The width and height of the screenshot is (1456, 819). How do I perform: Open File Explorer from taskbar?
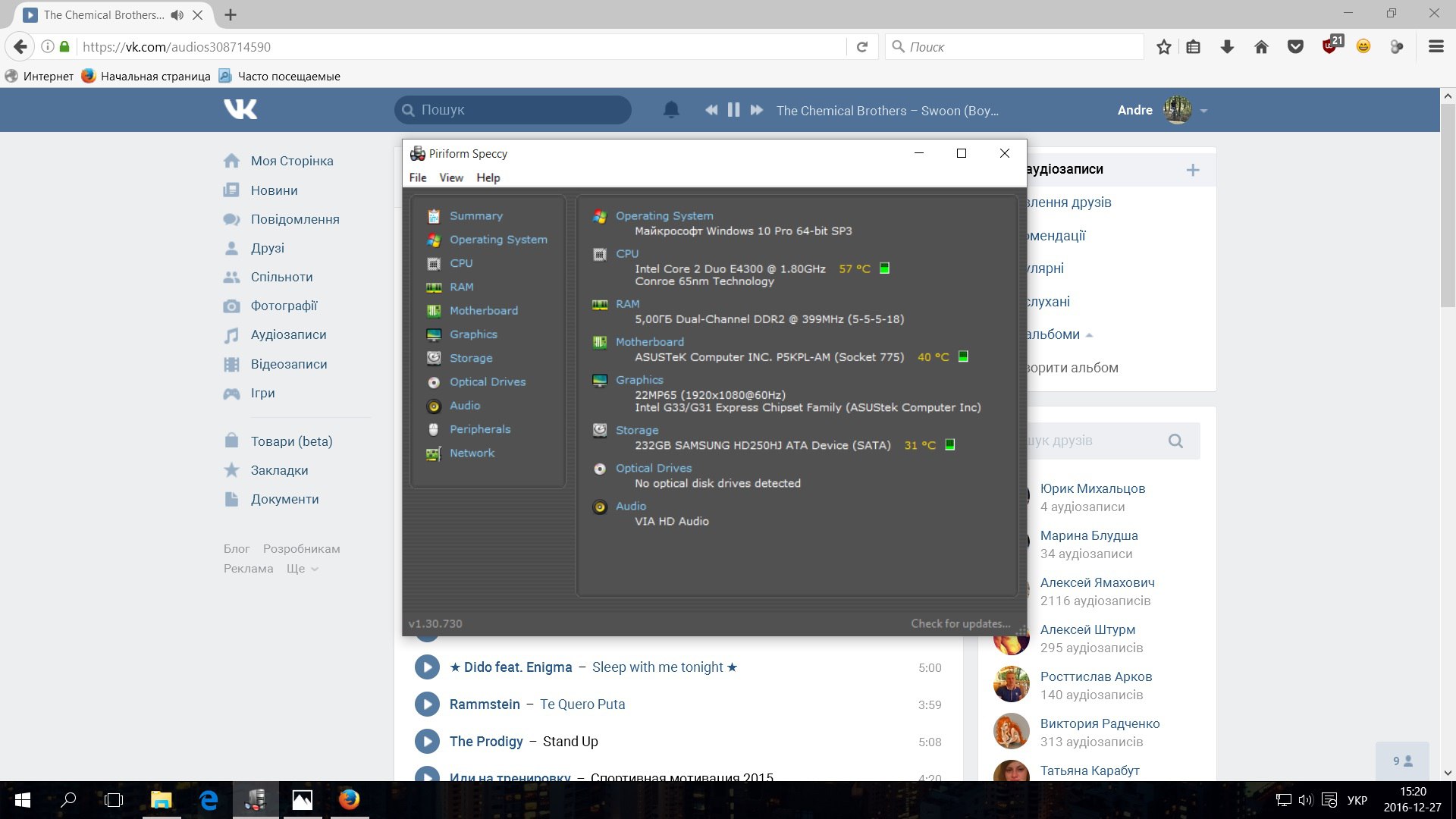[x=162, y=800]
